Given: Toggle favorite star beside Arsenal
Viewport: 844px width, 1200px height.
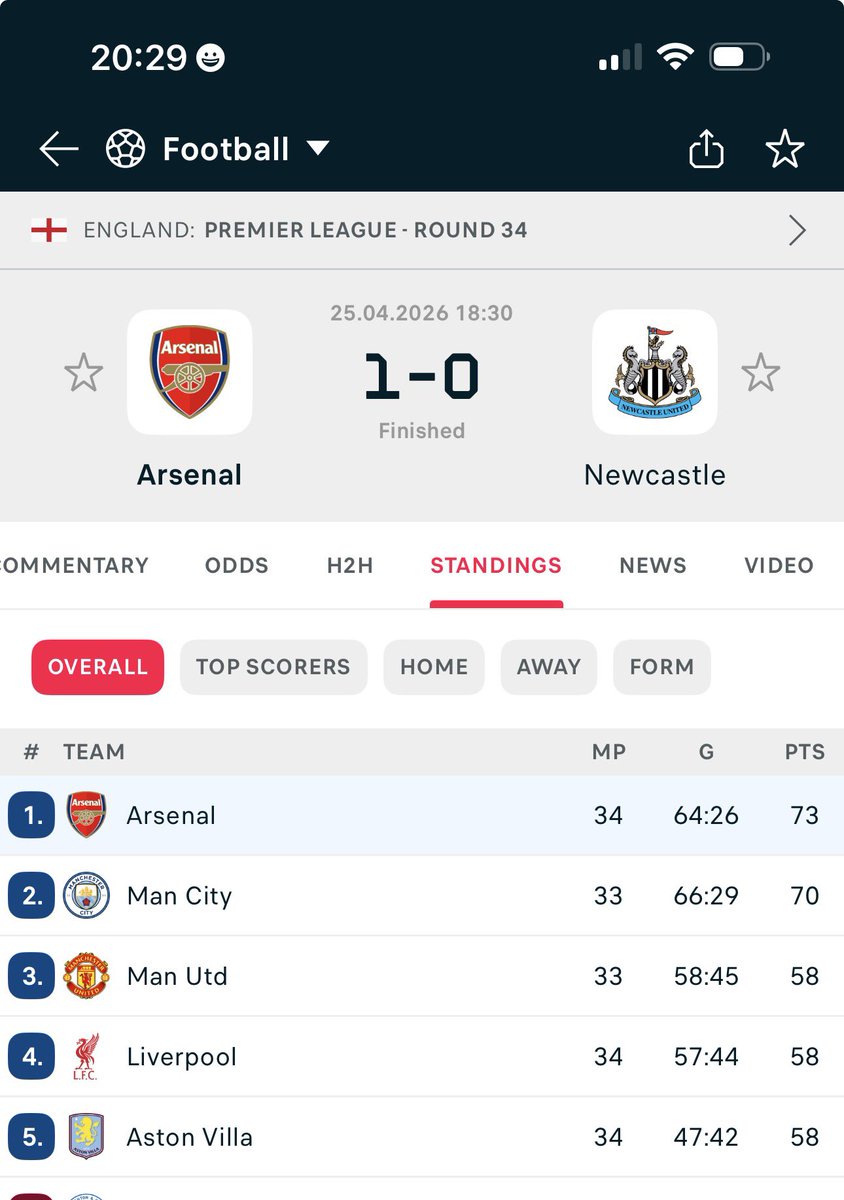Looking at the screenshot, I should pos(83,373).
